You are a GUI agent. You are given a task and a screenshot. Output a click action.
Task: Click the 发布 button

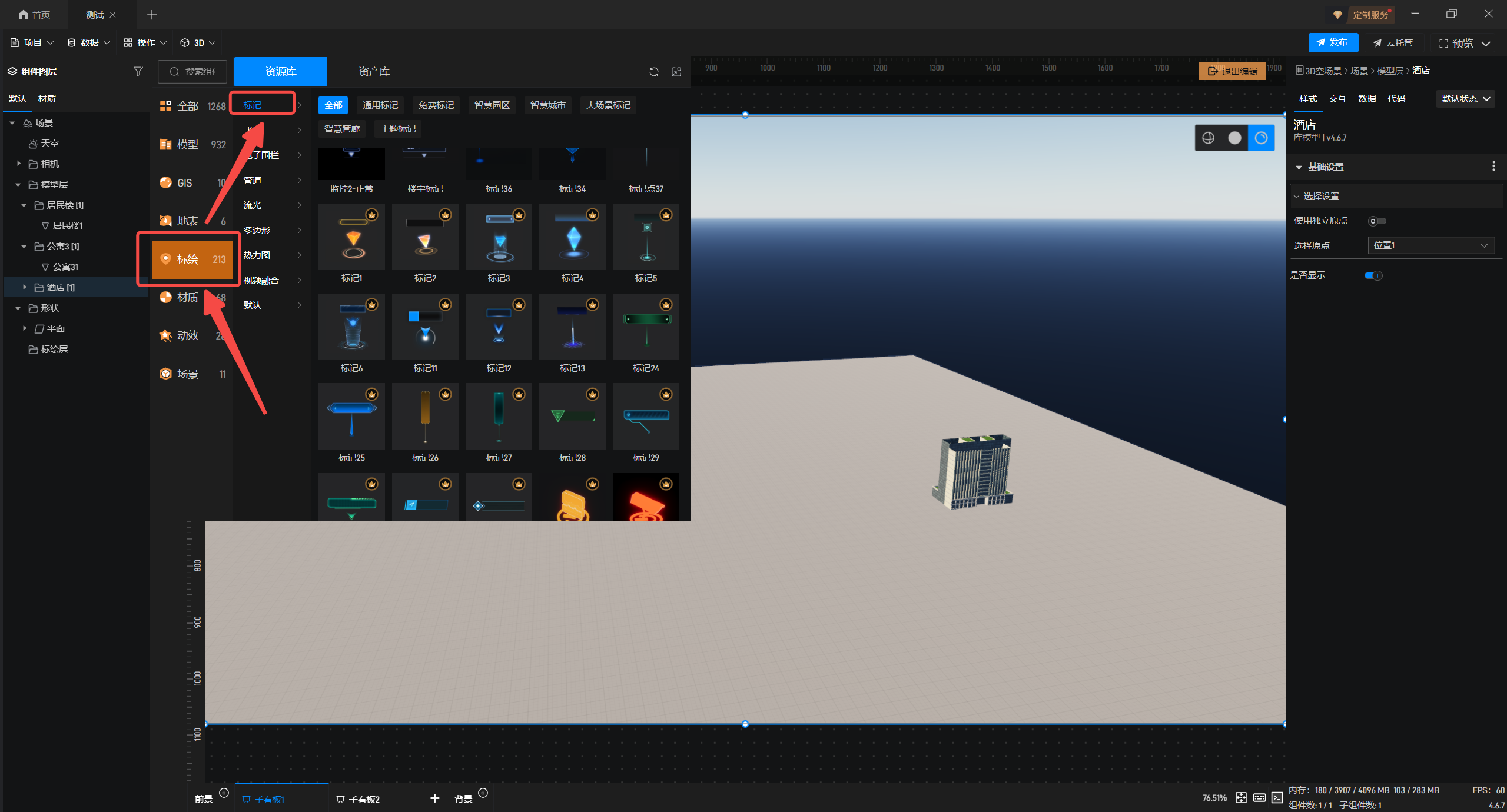click(x=1333, y=42)
